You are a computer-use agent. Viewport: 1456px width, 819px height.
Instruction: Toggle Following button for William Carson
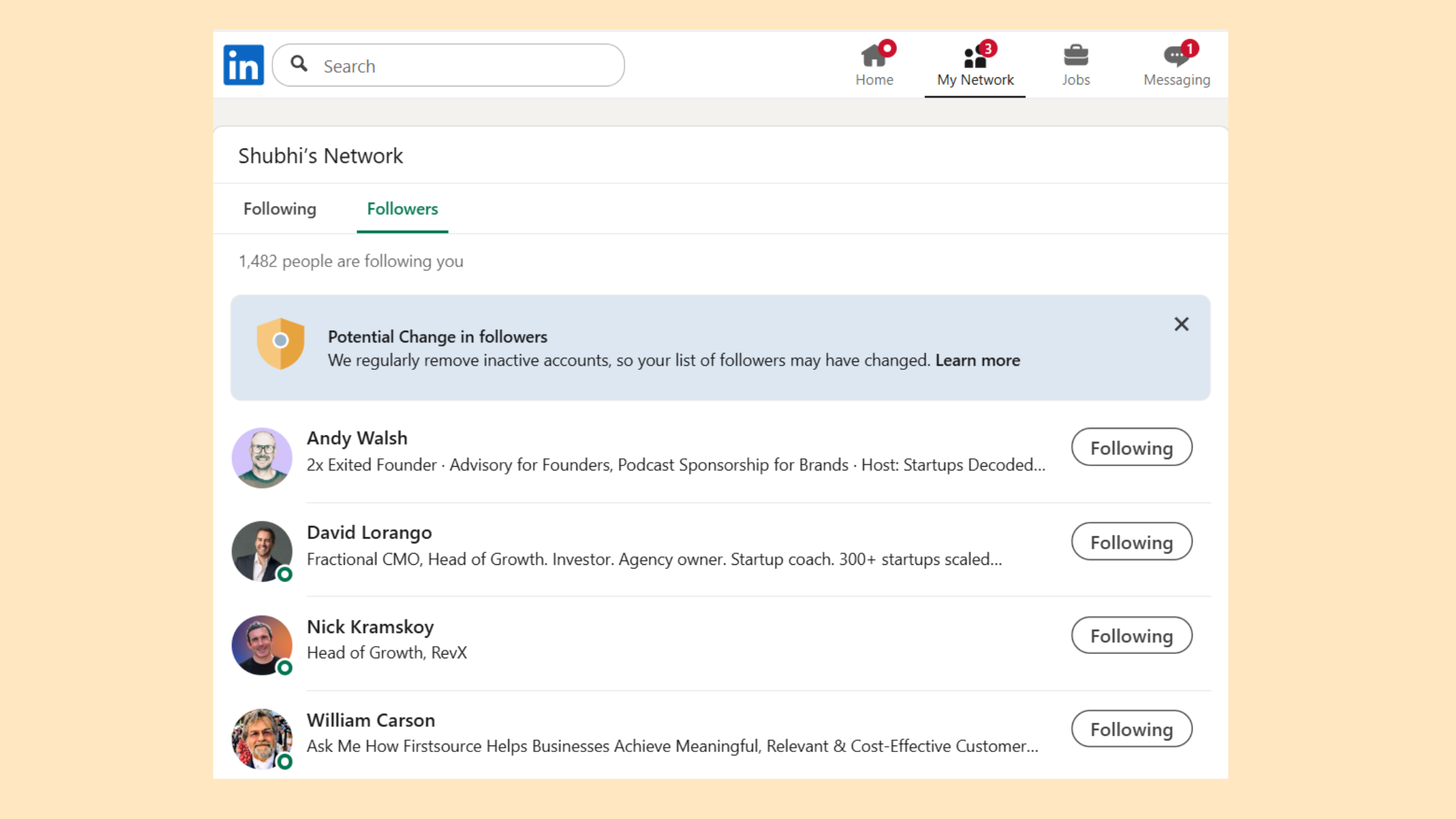click(x=1132, y=729)
